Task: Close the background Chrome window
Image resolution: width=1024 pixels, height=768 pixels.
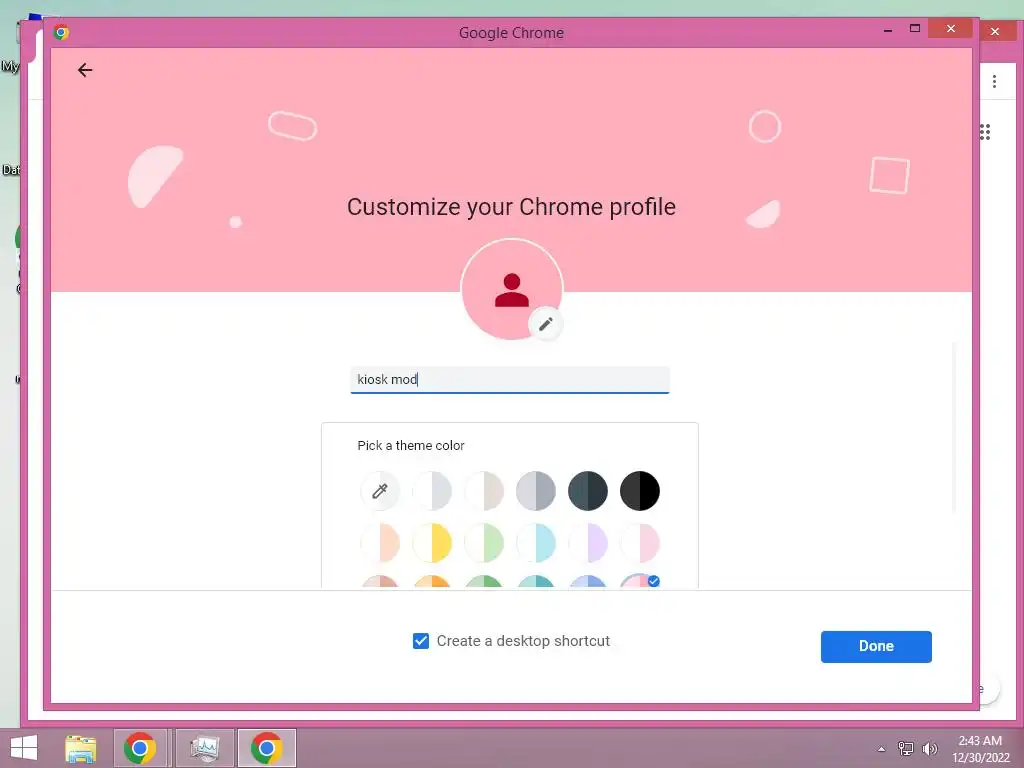Action: [995, 31]
